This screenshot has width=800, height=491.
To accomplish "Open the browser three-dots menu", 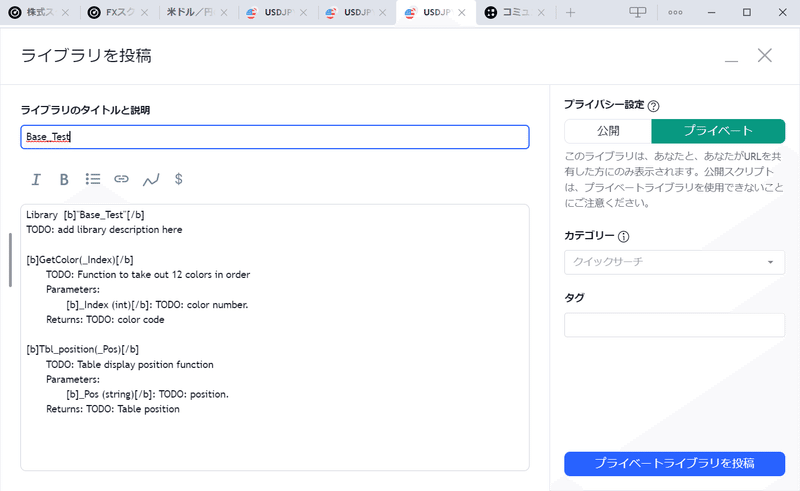I will (x=675, y=13).
